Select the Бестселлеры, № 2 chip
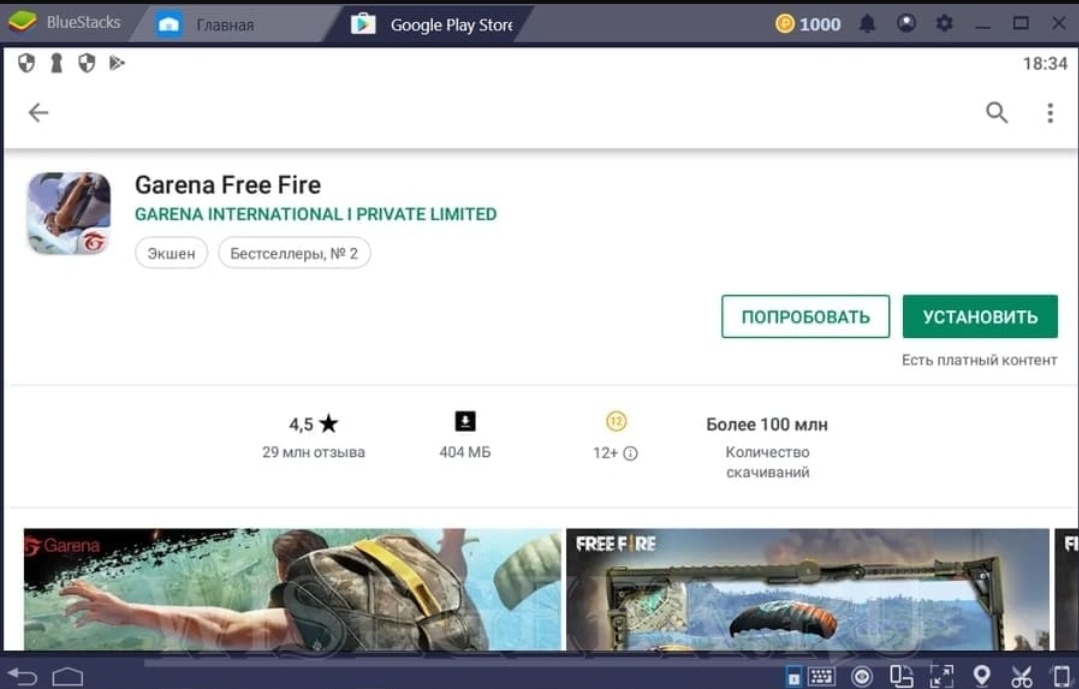The height and width of the screenshot is (689, 1079). (x=294, y=253)
